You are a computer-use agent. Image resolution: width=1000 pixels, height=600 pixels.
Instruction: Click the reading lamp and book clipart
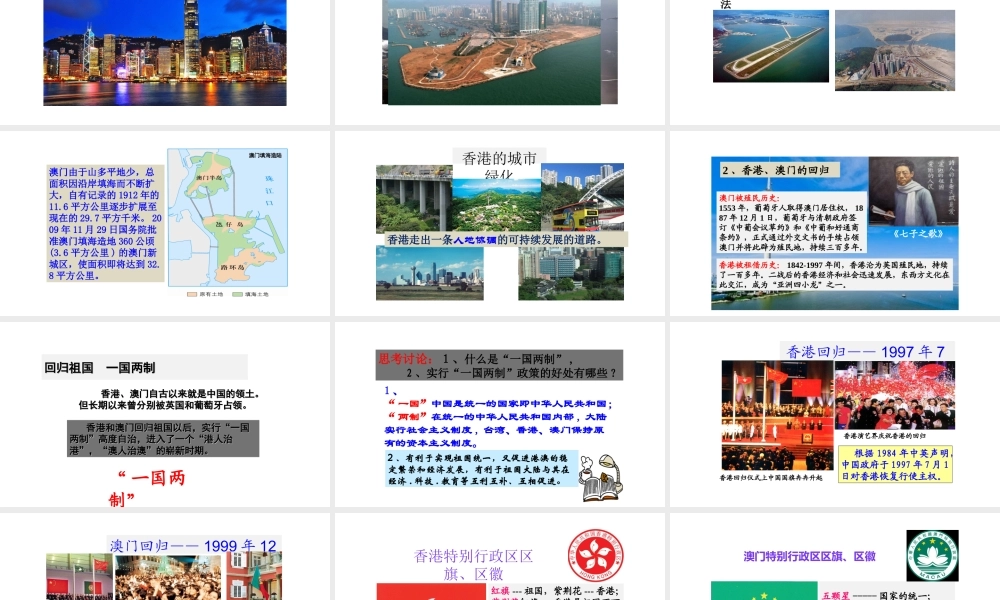click(x=601, y=478)
